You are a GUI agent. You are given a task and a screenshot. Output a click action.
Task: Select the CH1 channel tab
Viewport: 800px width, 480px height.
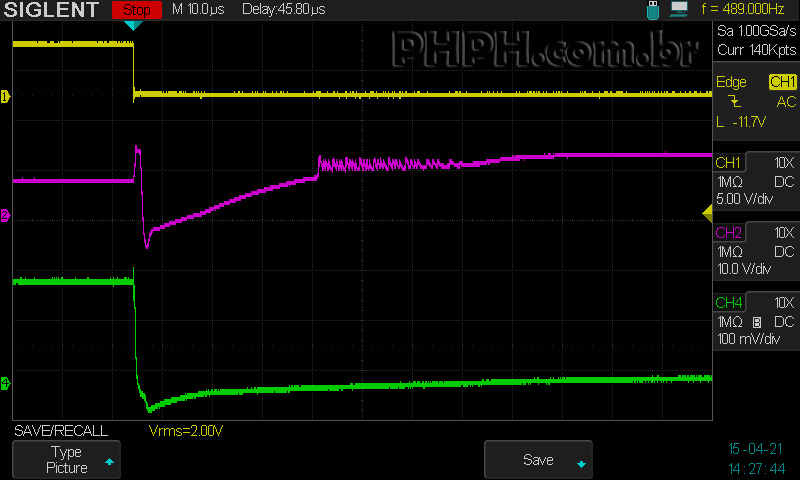point(729,163)
